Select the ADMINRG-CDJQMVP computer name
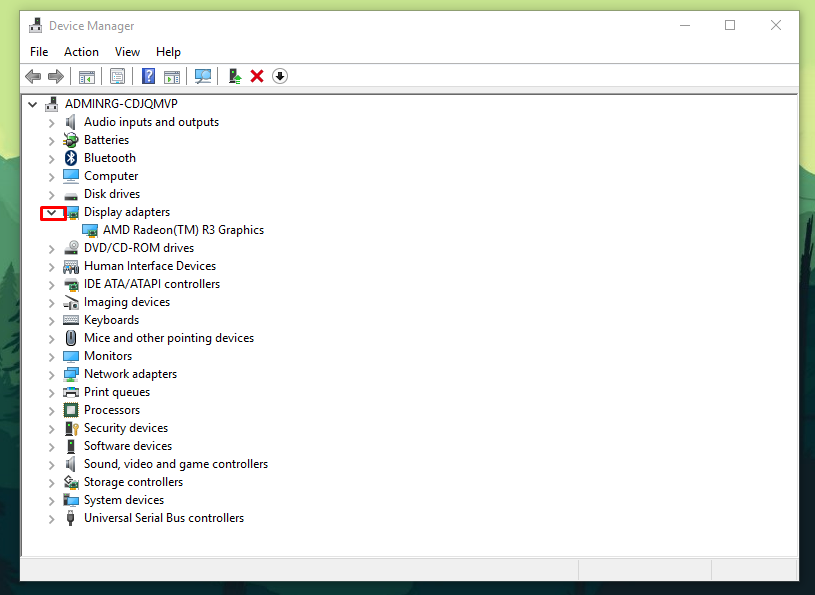815x595 pixels. (121, 104)
